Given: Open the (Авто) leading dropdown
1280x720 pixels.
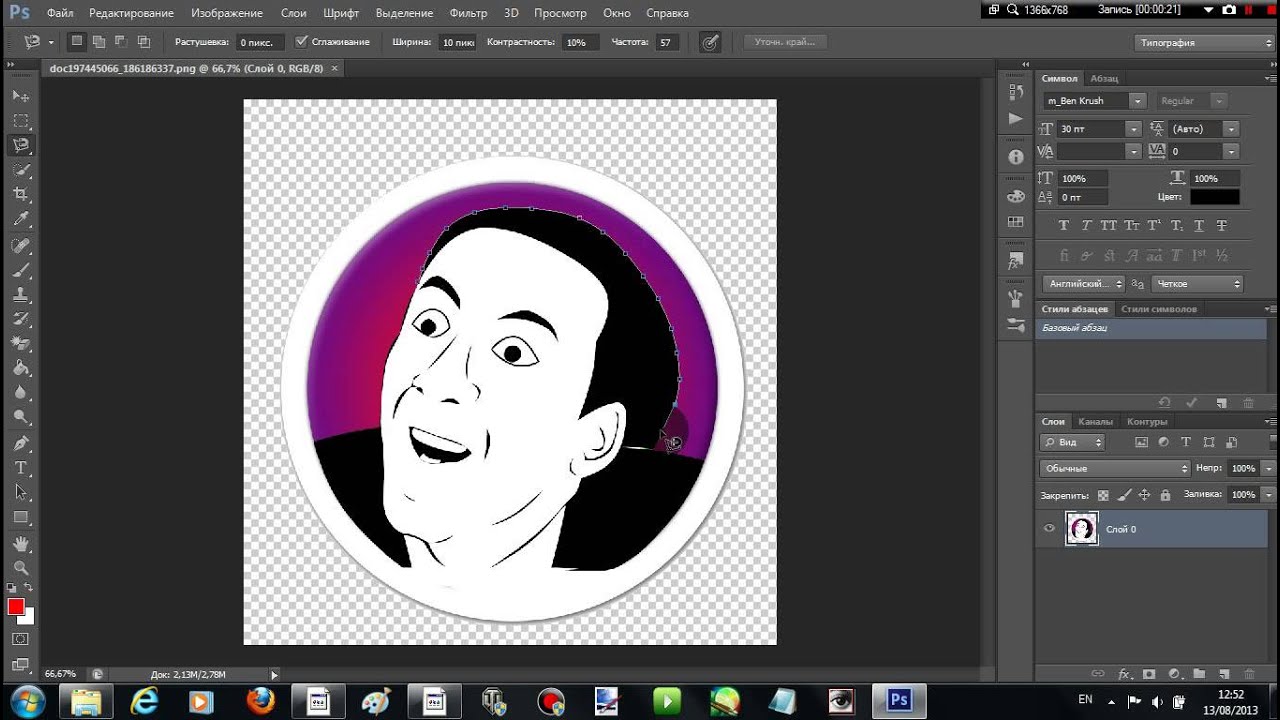Looking at the screenshot, I should pyautogui.click(x=1231, y=129).
